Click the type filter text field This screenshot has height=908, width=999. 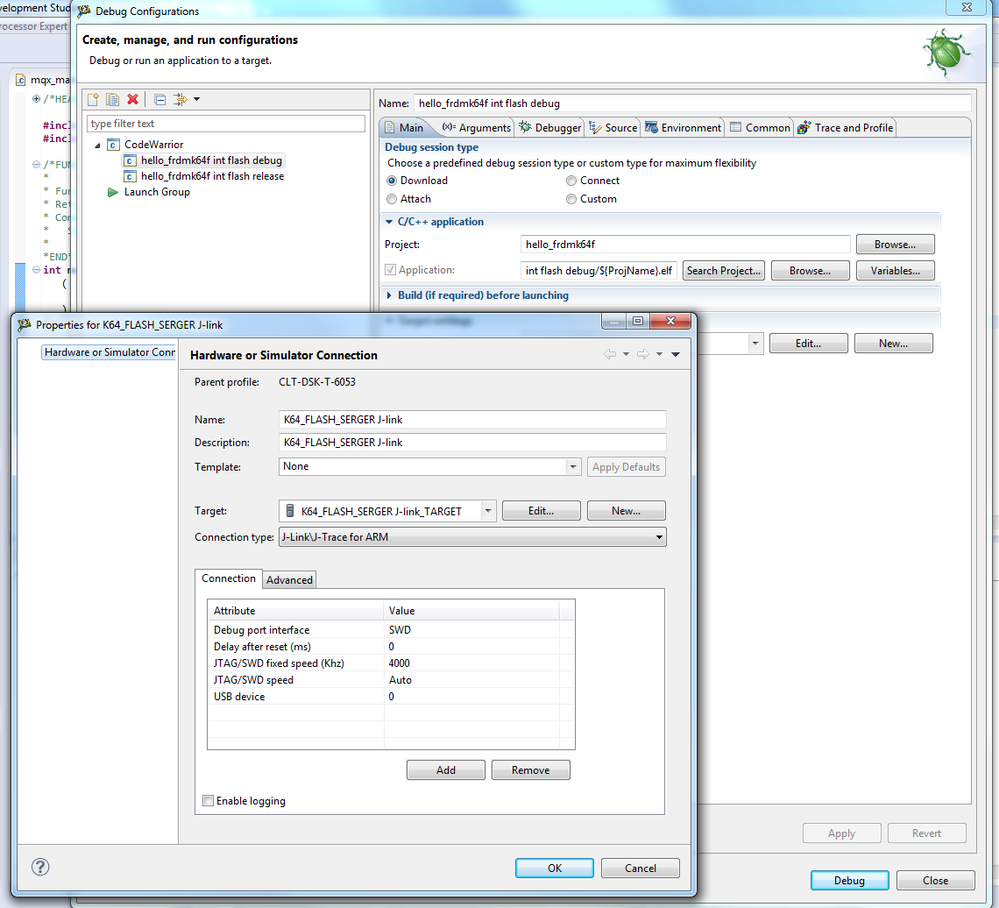coord(226,124)
